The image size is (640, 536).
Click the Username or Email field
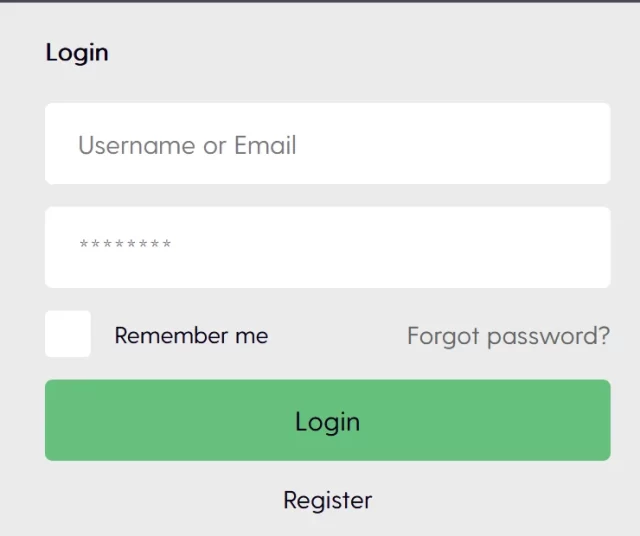click(327, 144)
